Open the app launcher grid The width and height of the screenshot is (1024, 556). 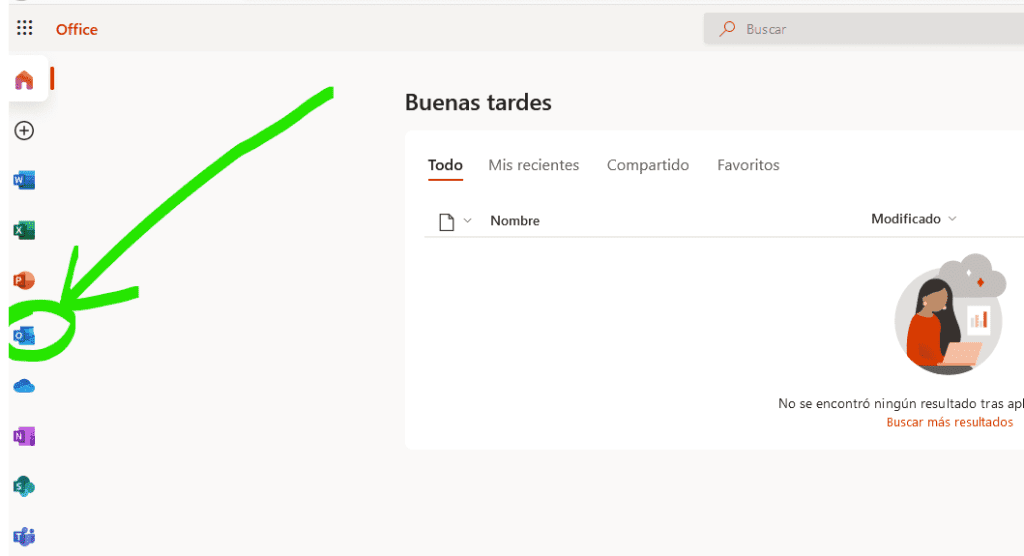click(25, 27)
